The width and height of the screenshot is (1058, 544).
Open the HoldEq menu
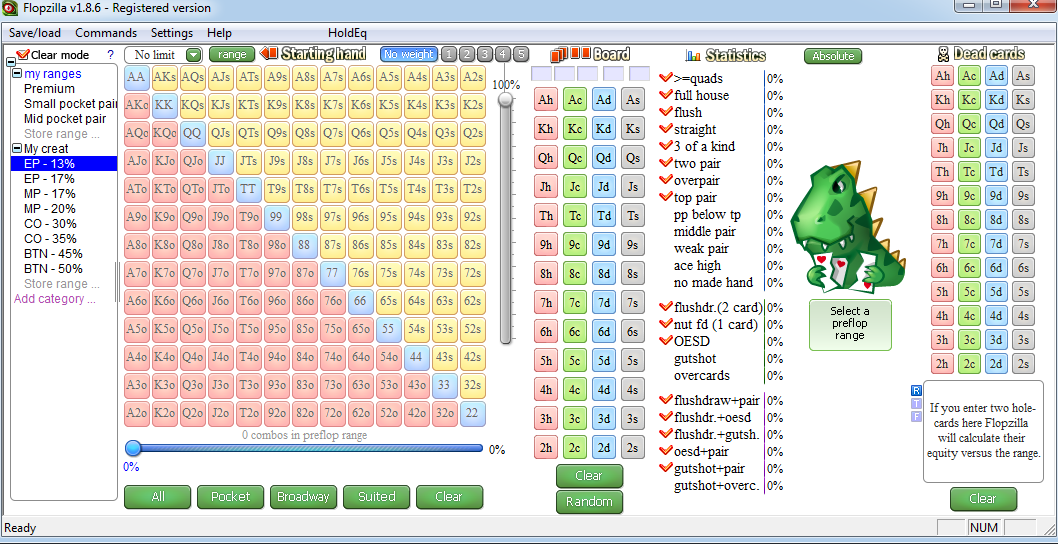[x=347, y=33]
